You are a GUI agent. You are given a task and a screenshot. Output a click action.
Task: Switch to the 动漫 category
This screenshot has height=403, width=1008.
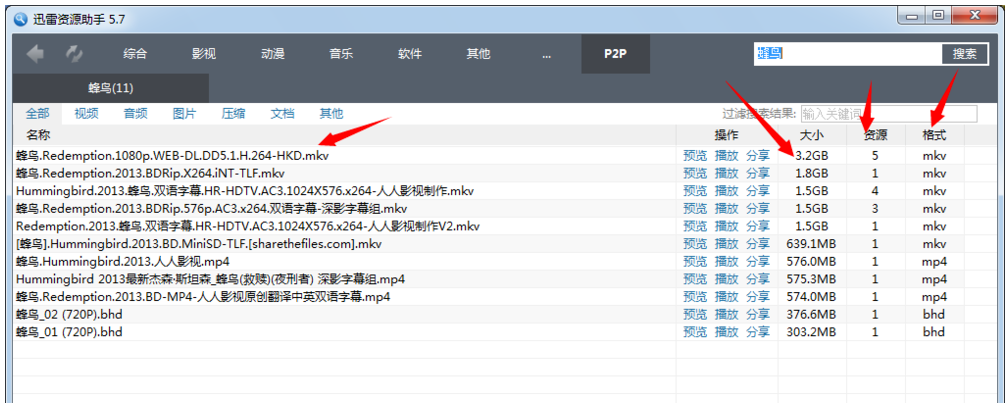[273, 54]
